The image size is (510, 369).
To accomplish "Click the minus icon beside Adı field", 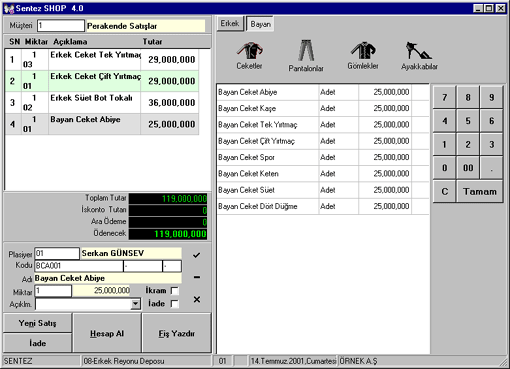I will pyautogui.click(x=197, y=277).
